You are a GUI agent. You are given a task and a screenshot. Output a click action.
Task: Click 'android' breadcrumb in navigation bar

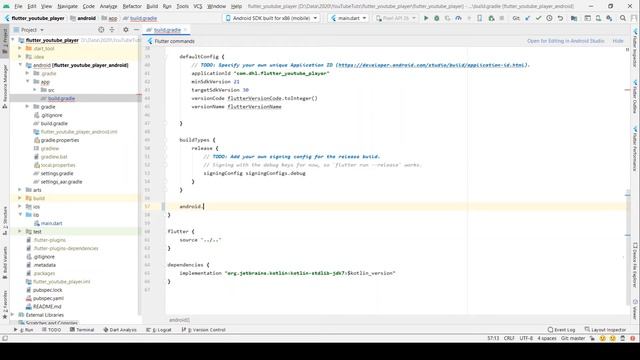tap(83, 18)
